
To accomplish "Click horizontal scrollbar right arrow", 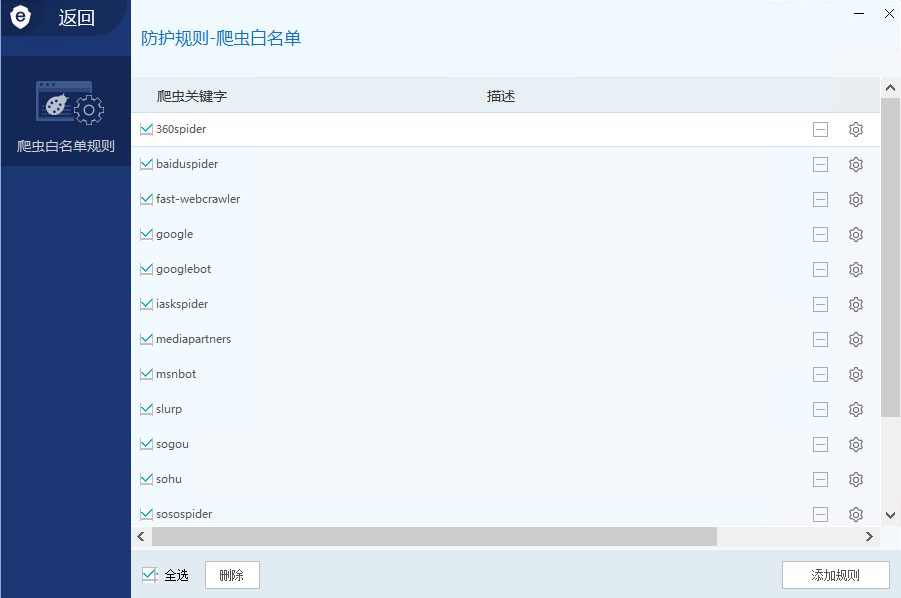I will [x=869, y=537].
